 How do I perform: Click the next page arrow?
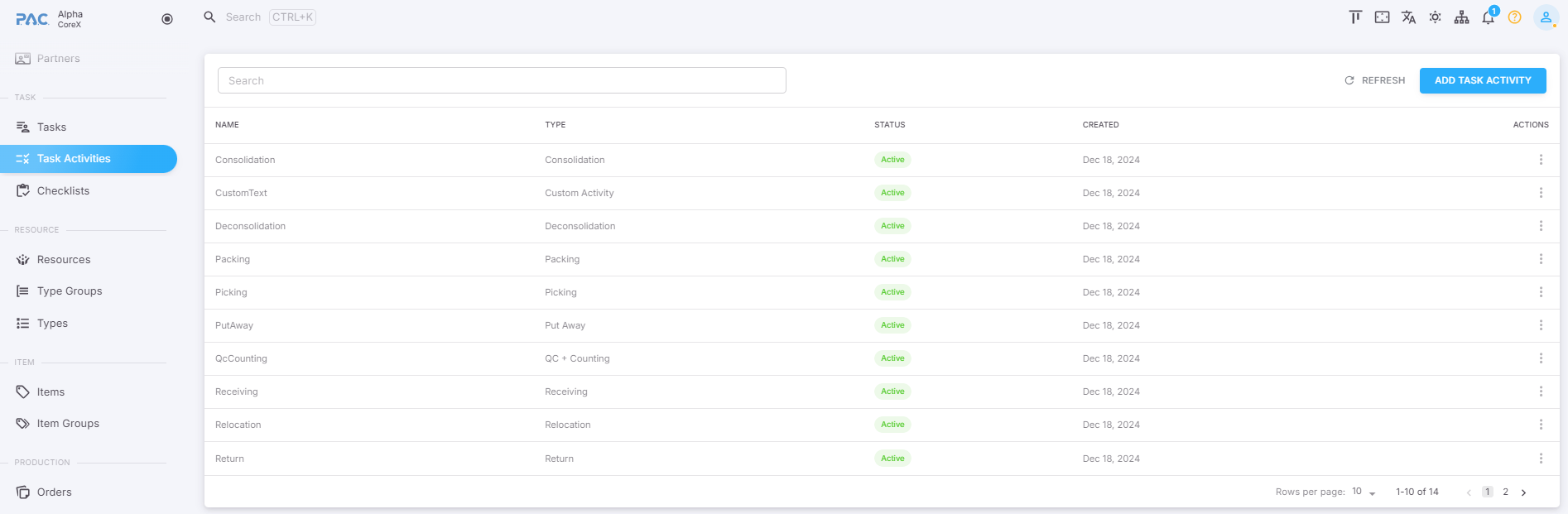coord(1523,492)
